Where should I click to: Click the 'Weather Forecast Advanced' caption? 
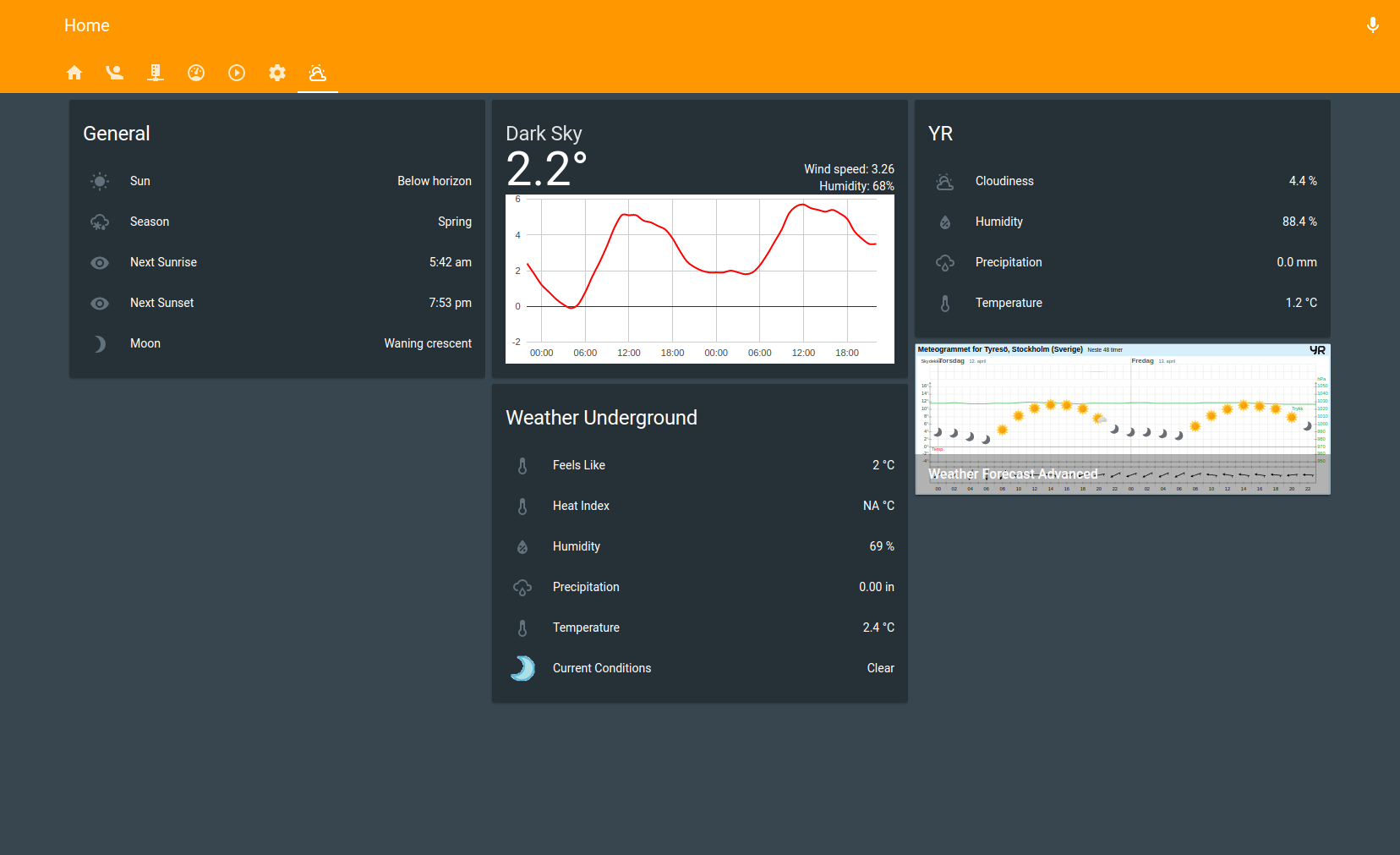1013,474
